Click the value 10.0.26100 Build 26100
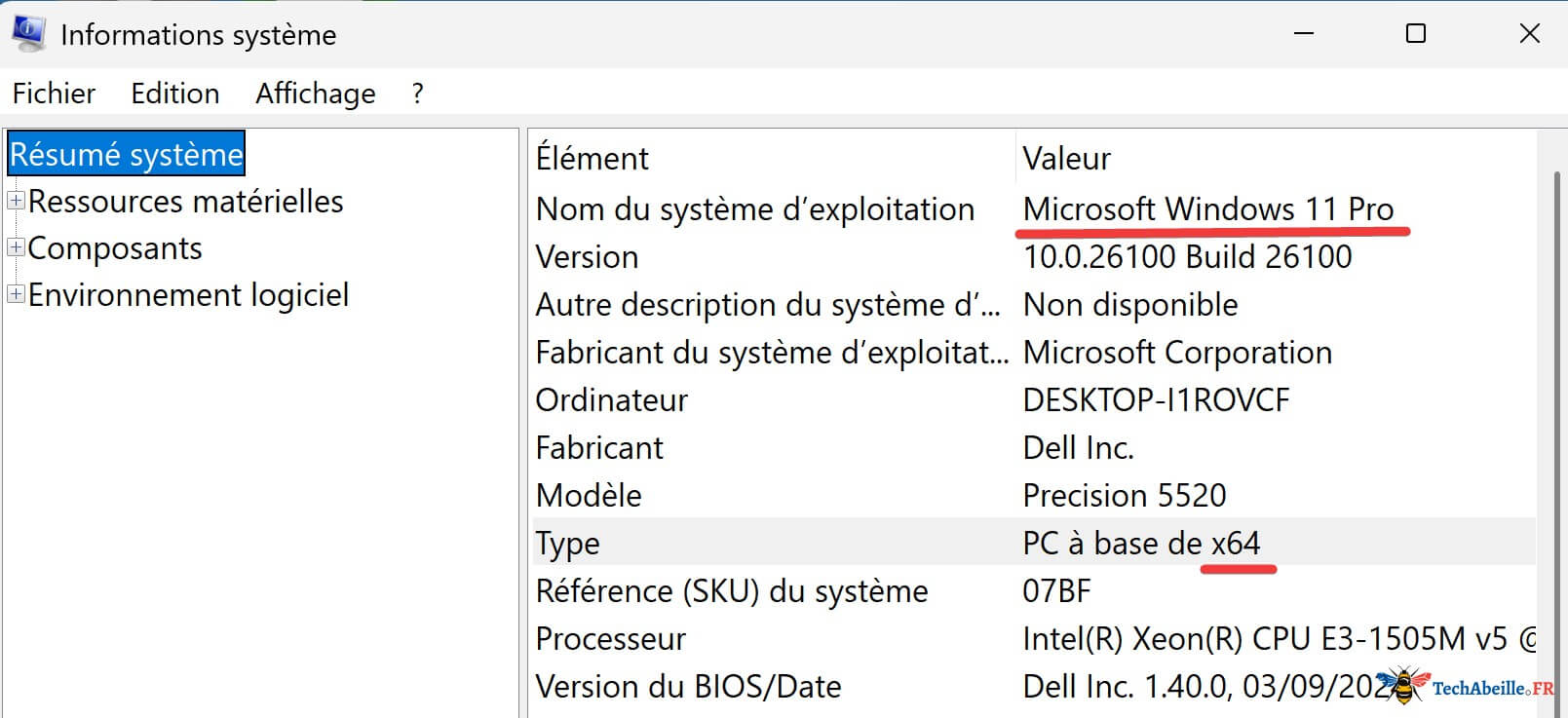Screen dimensions: 1568x718 pos(1187,257)
